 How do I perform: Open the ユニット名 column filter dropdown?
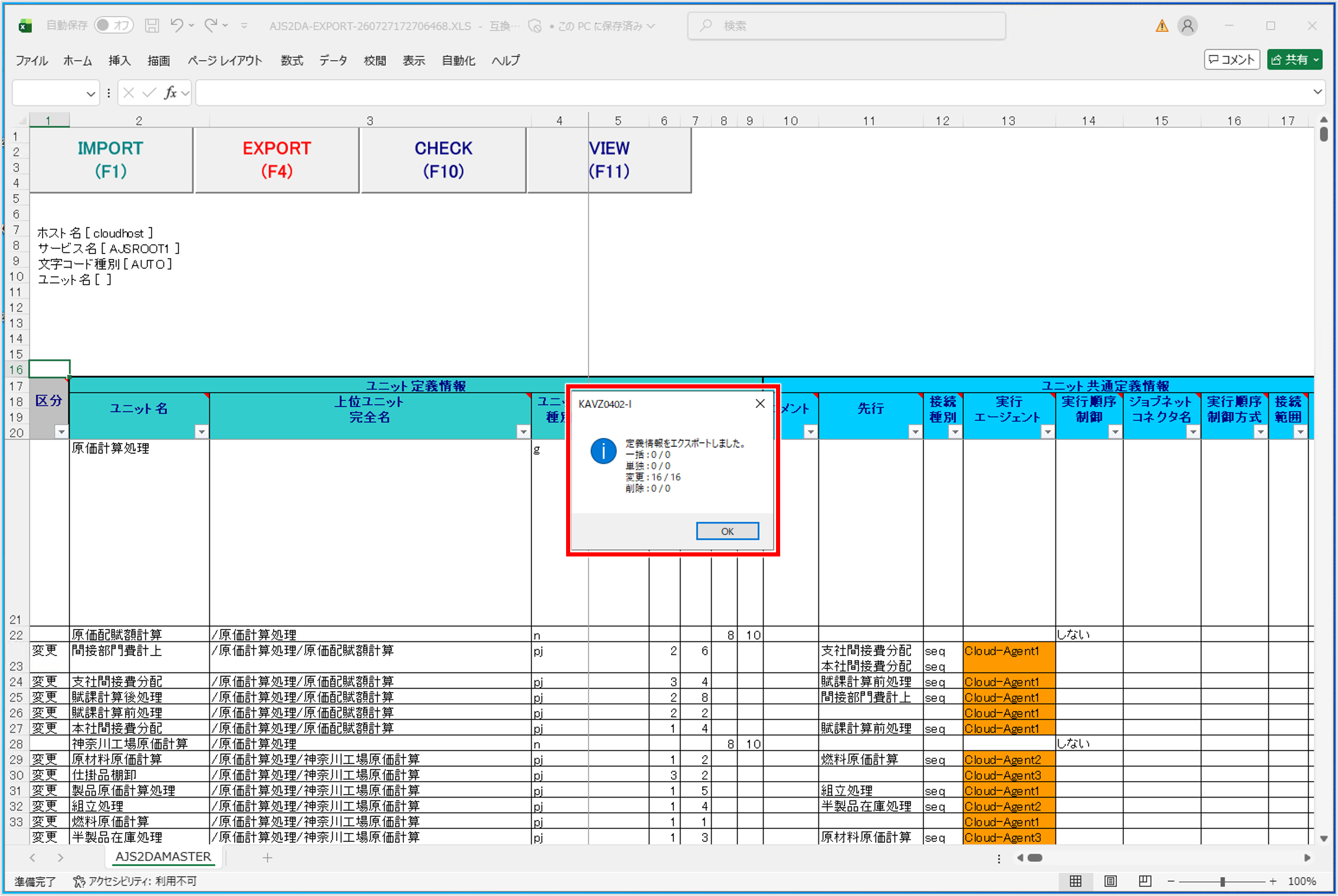201,432
